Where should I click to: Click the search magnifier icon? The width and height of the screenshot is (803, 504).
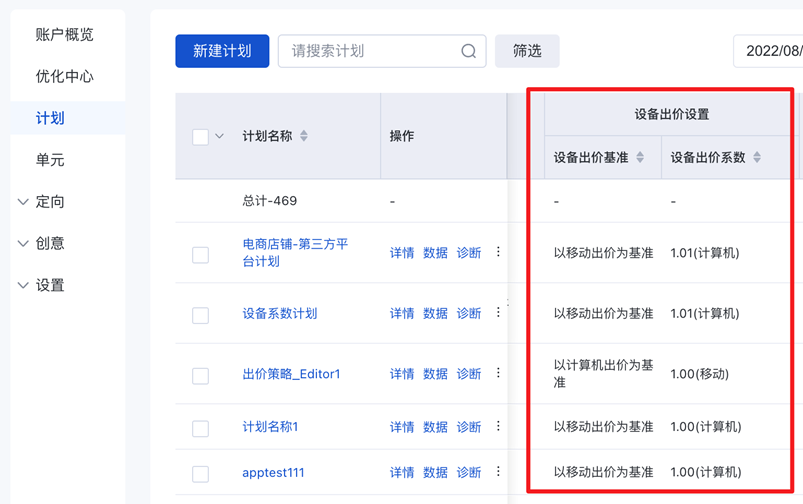[x=468, y=52]
